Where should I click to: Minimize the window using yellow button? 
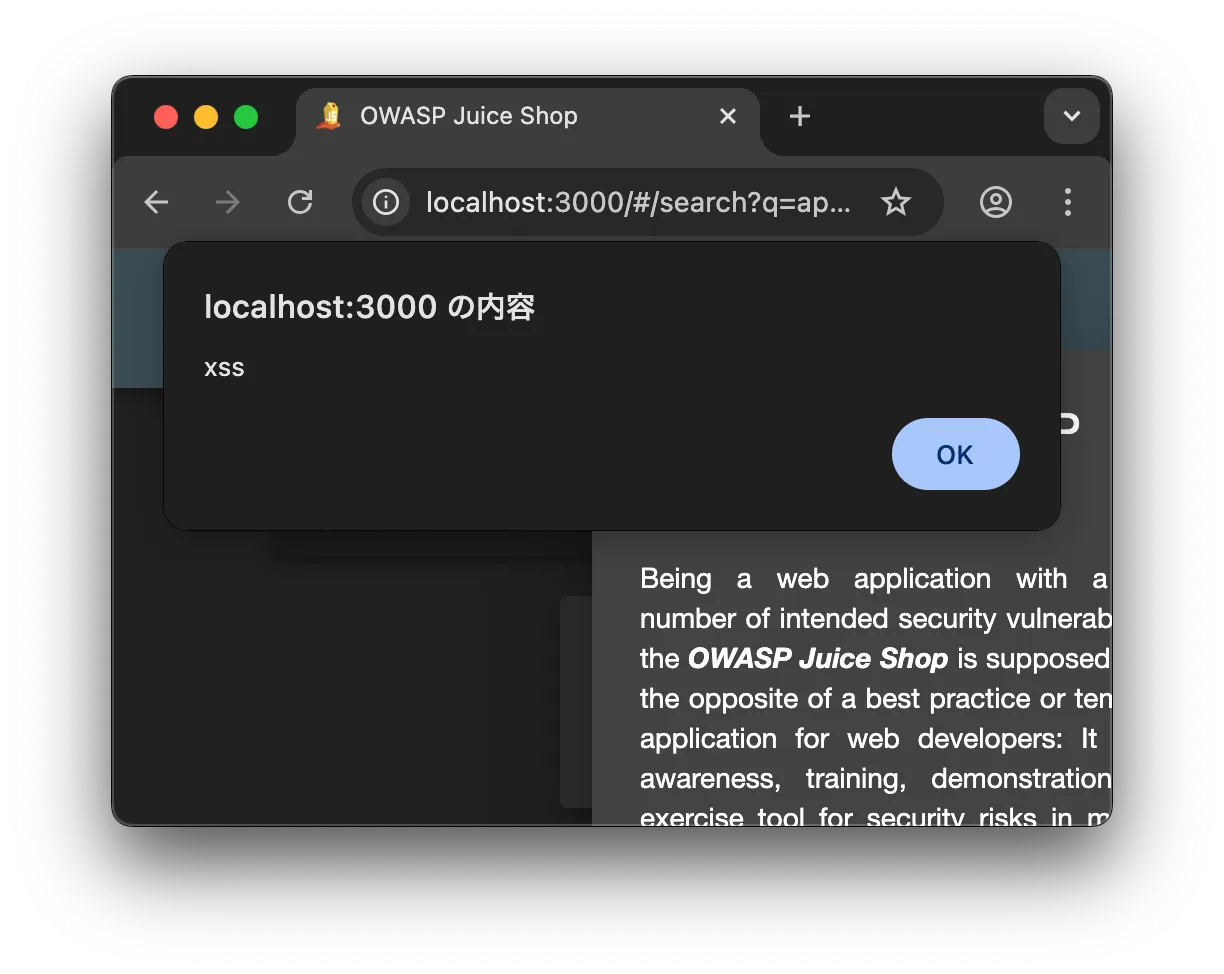pos(206,117)
